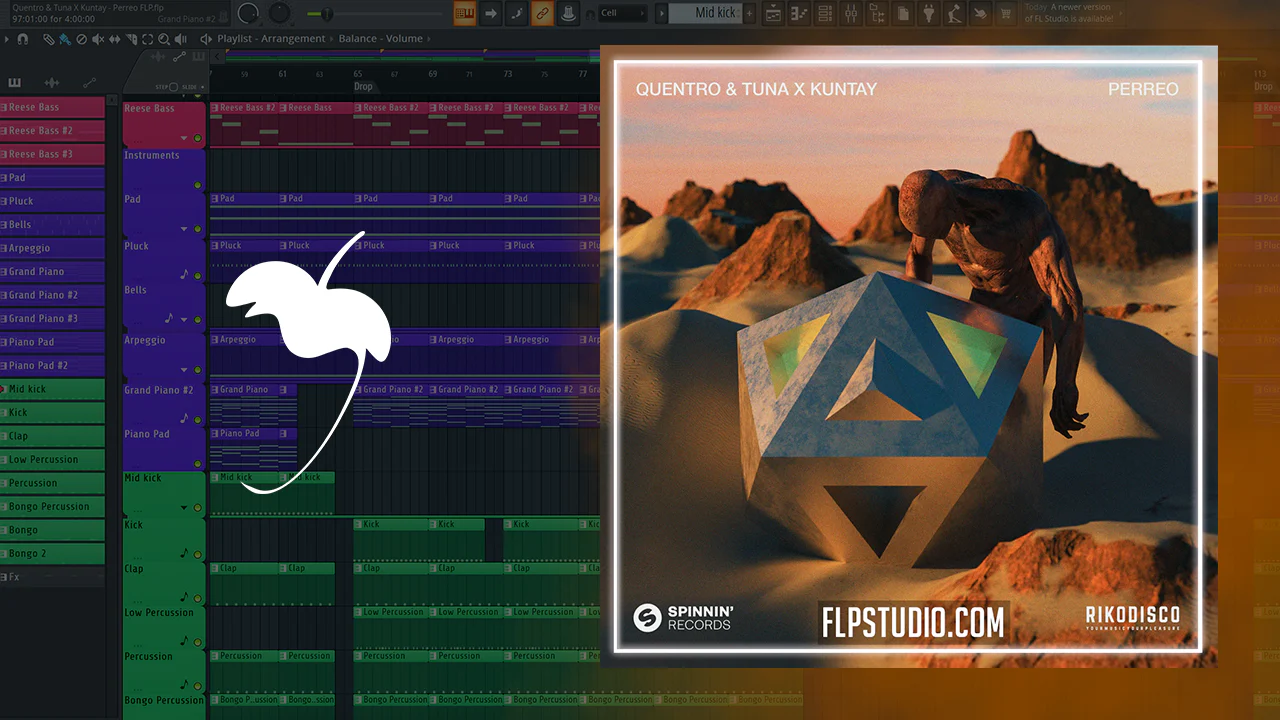Collapse the Arpeggio track group arrow
Viewport: 1280px width, 720px height.
[184, 369]
